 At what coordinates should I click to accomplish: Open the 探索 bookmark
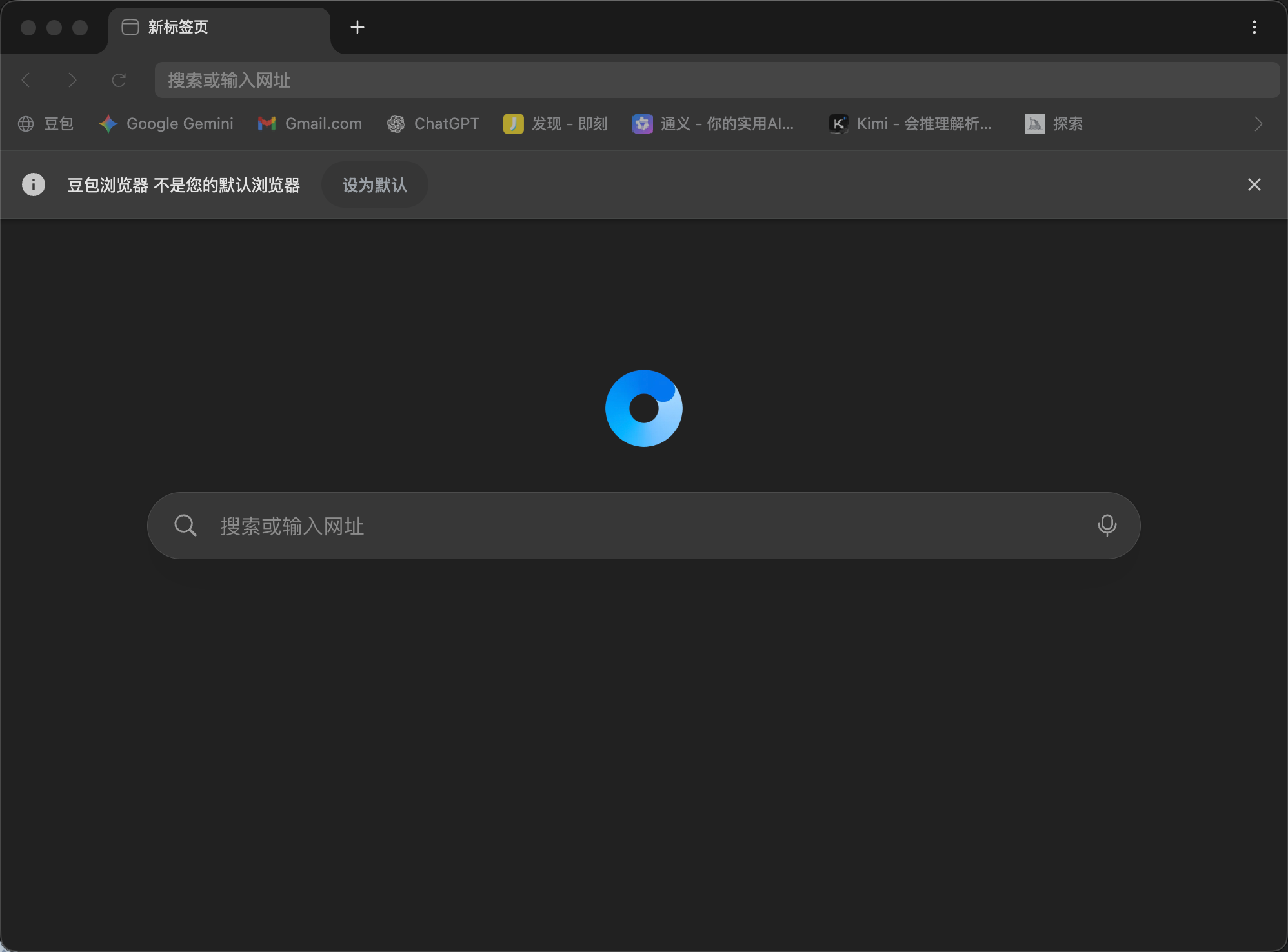pos(1054,124)
